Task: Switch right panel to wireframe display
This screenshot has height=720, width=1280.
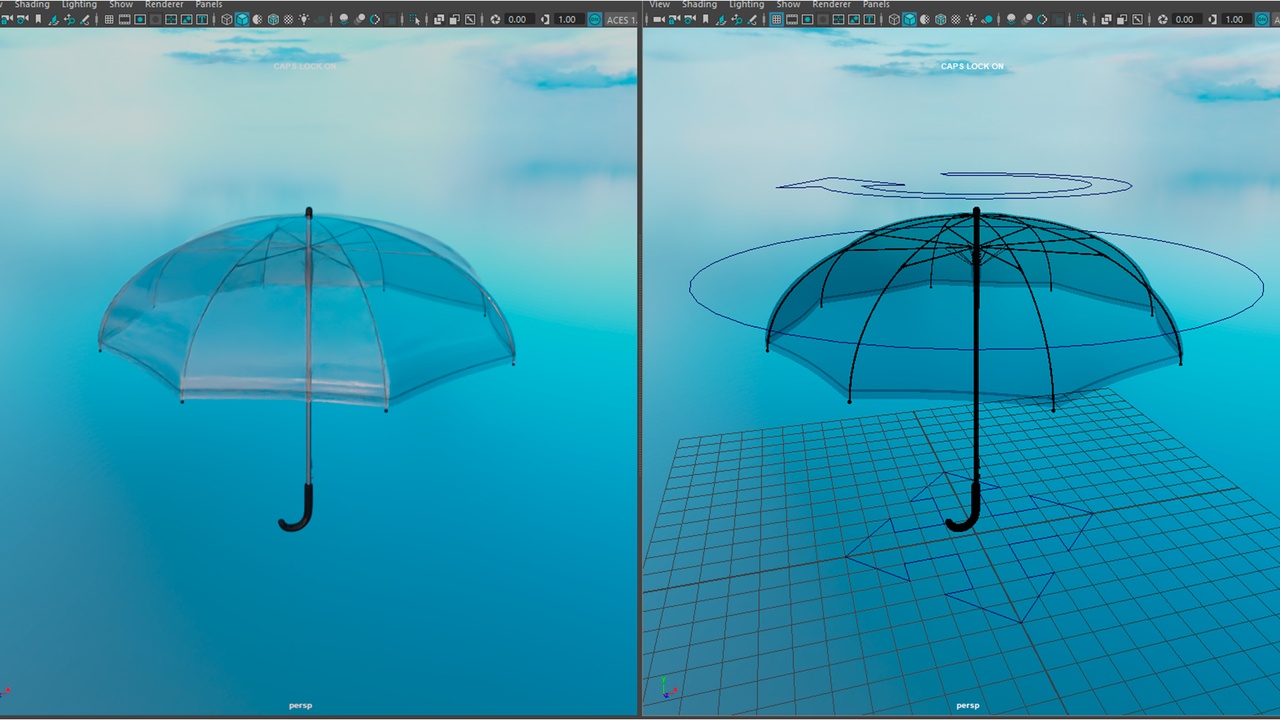Action: 894,19
